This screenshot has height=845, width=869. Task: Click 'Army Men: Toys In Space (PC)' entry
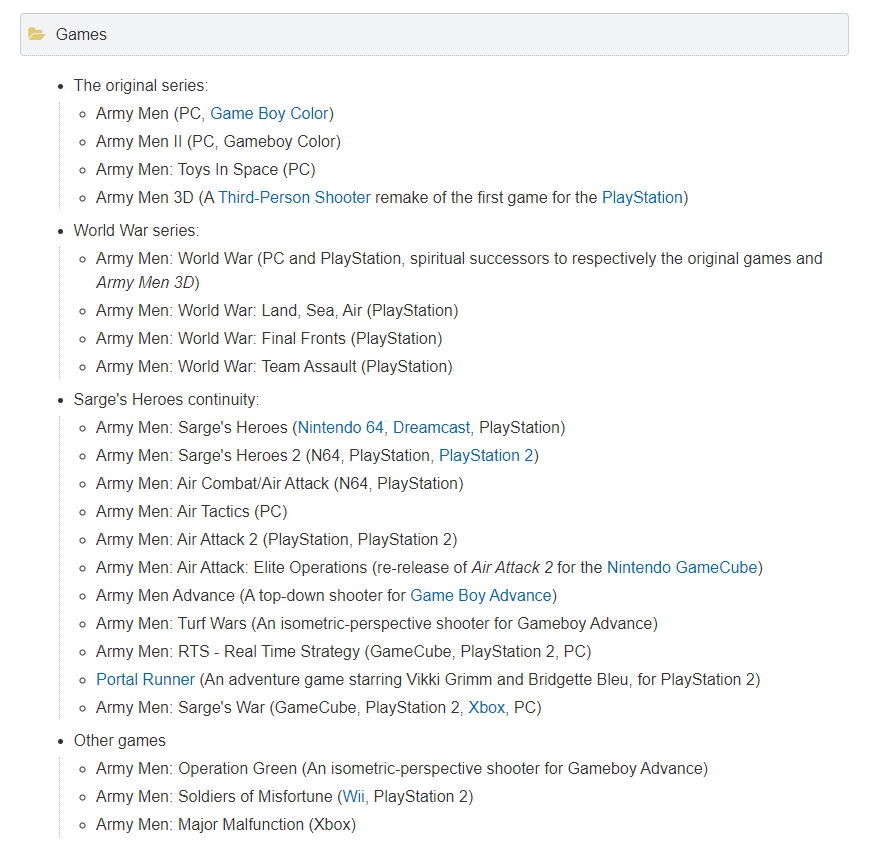point(206,170)
